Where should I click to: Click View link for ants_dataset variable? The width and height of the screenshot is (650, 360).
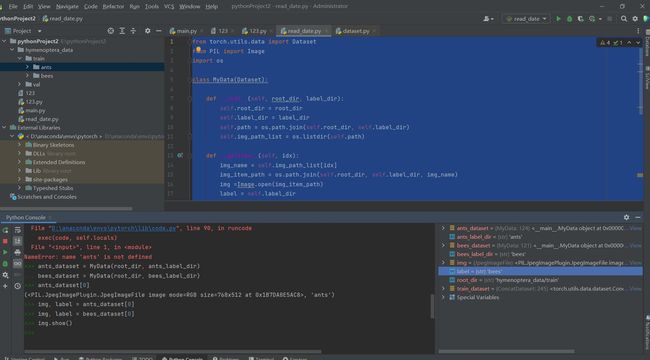click(x=635, y=228)
